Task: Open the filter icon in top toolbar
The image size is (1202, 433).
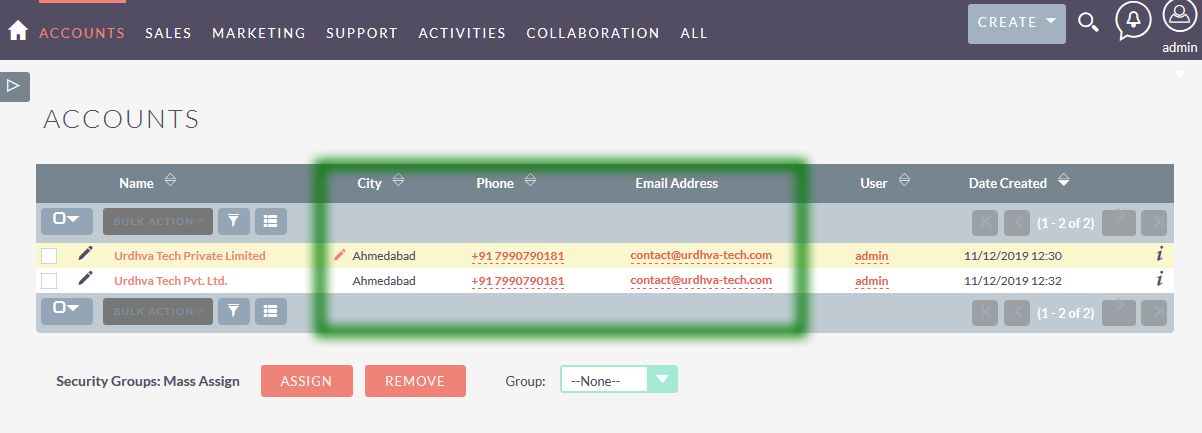Action: point(233,220)
